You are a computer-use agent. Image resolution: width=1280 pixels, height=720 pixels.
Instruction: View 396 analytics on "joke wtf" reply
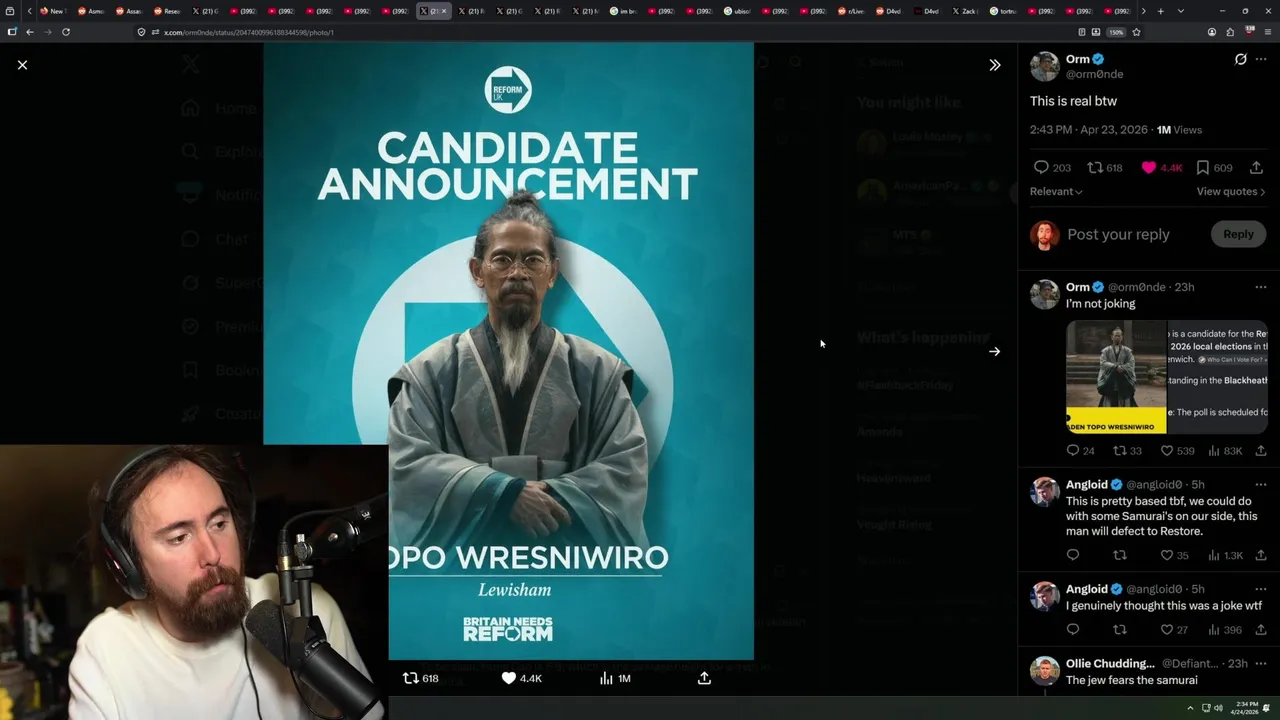1225,629
